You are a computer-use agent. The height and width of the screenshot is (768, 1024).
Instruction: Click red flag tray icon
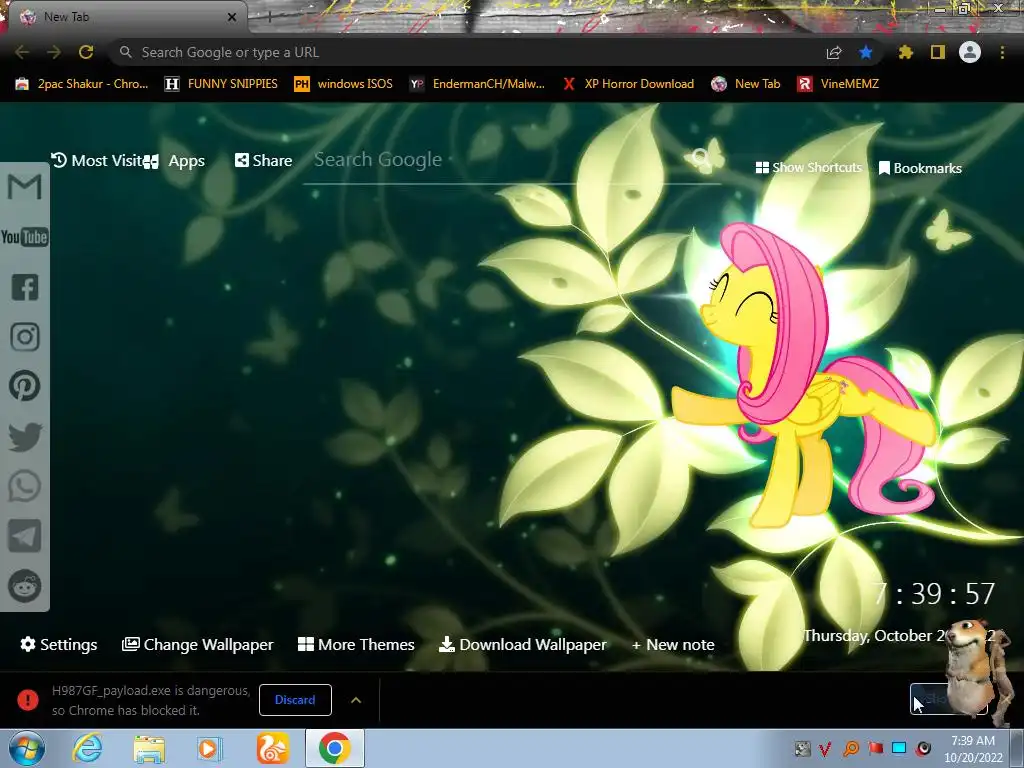(x=875, y=748)
